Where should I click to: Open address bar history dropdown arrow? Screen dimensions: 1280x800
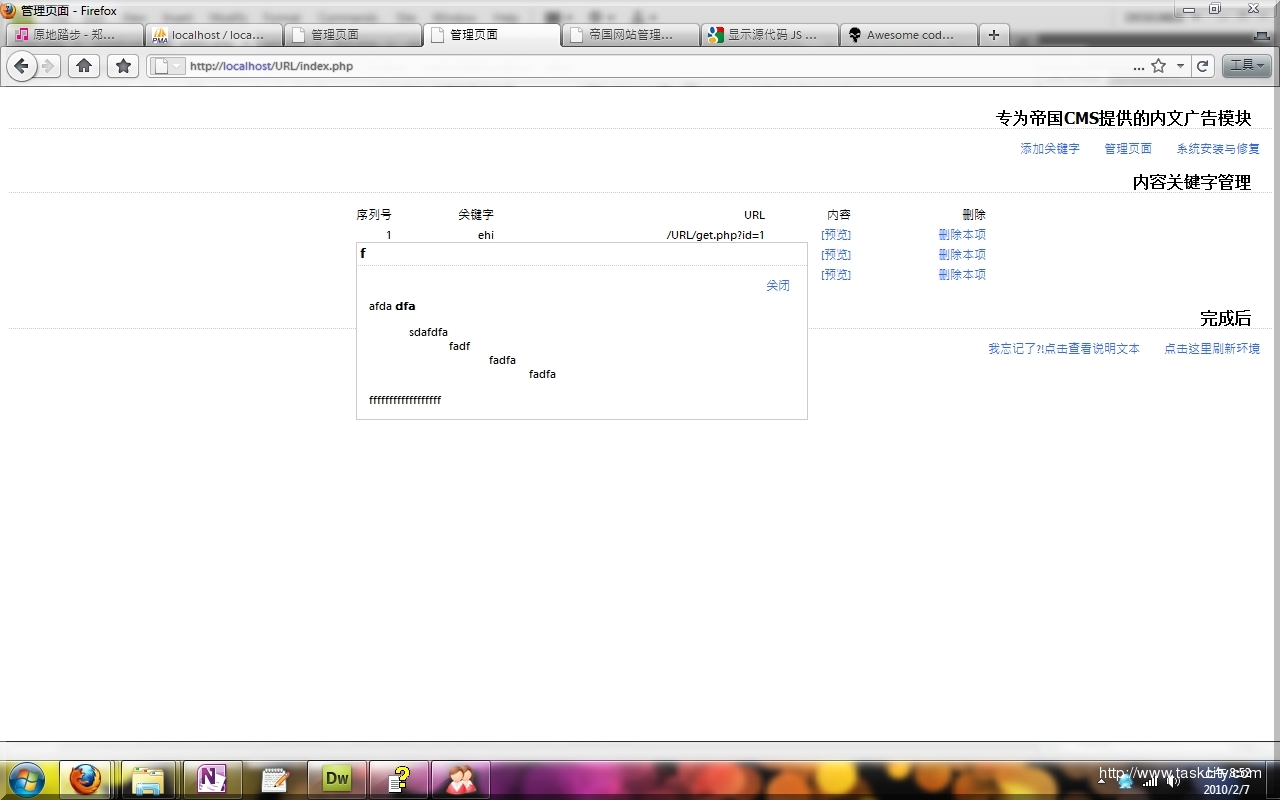(1180, 66)
